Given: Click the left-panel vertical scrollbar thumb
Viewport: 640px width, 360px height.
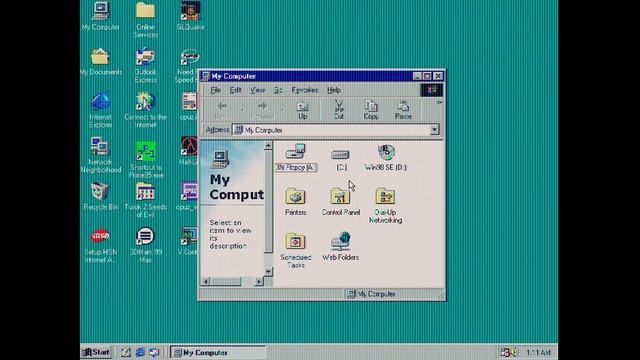Looking at the screenshot, I should [x=268, y=201].
